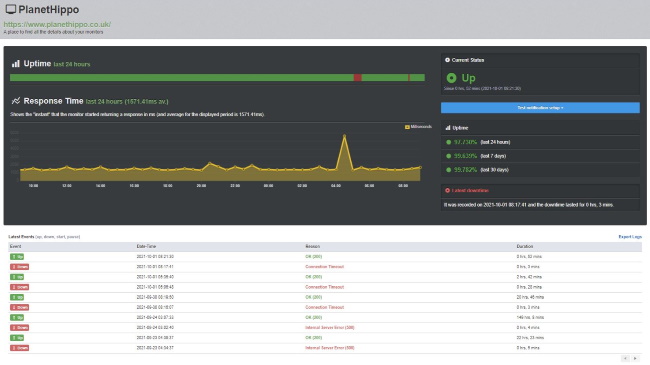Click the line graph icon beside Response Time

click(x=16, y=101)
